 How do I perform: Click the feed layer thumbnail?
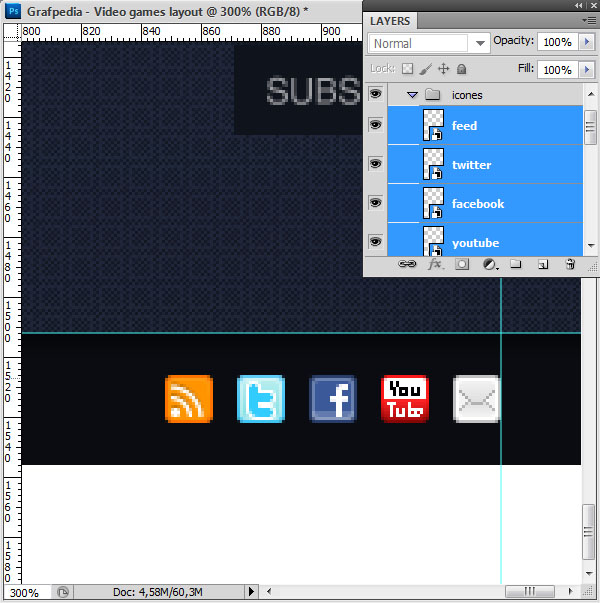click(433, 125)
